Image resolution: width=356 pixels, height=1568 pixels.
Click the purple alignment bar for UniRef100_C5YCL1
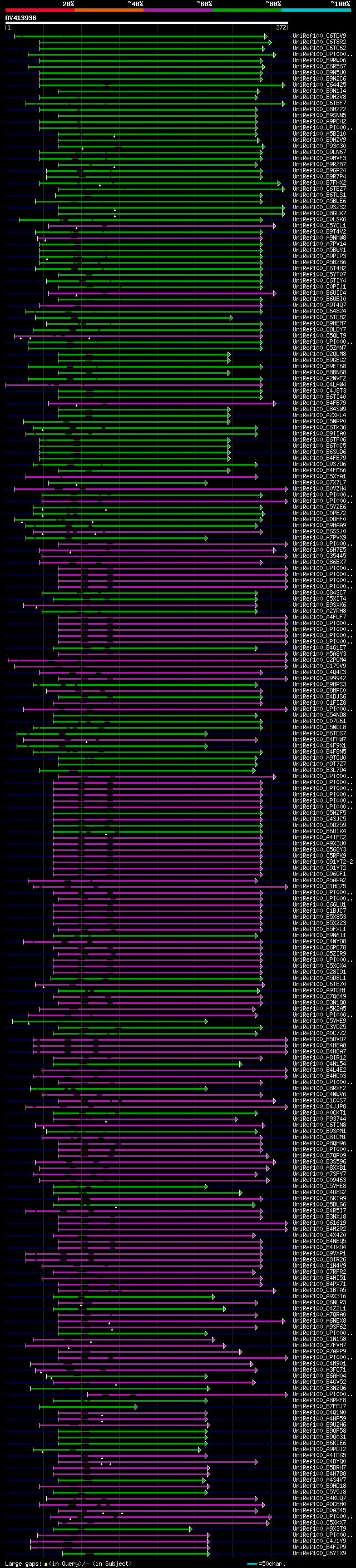point(162,226)
